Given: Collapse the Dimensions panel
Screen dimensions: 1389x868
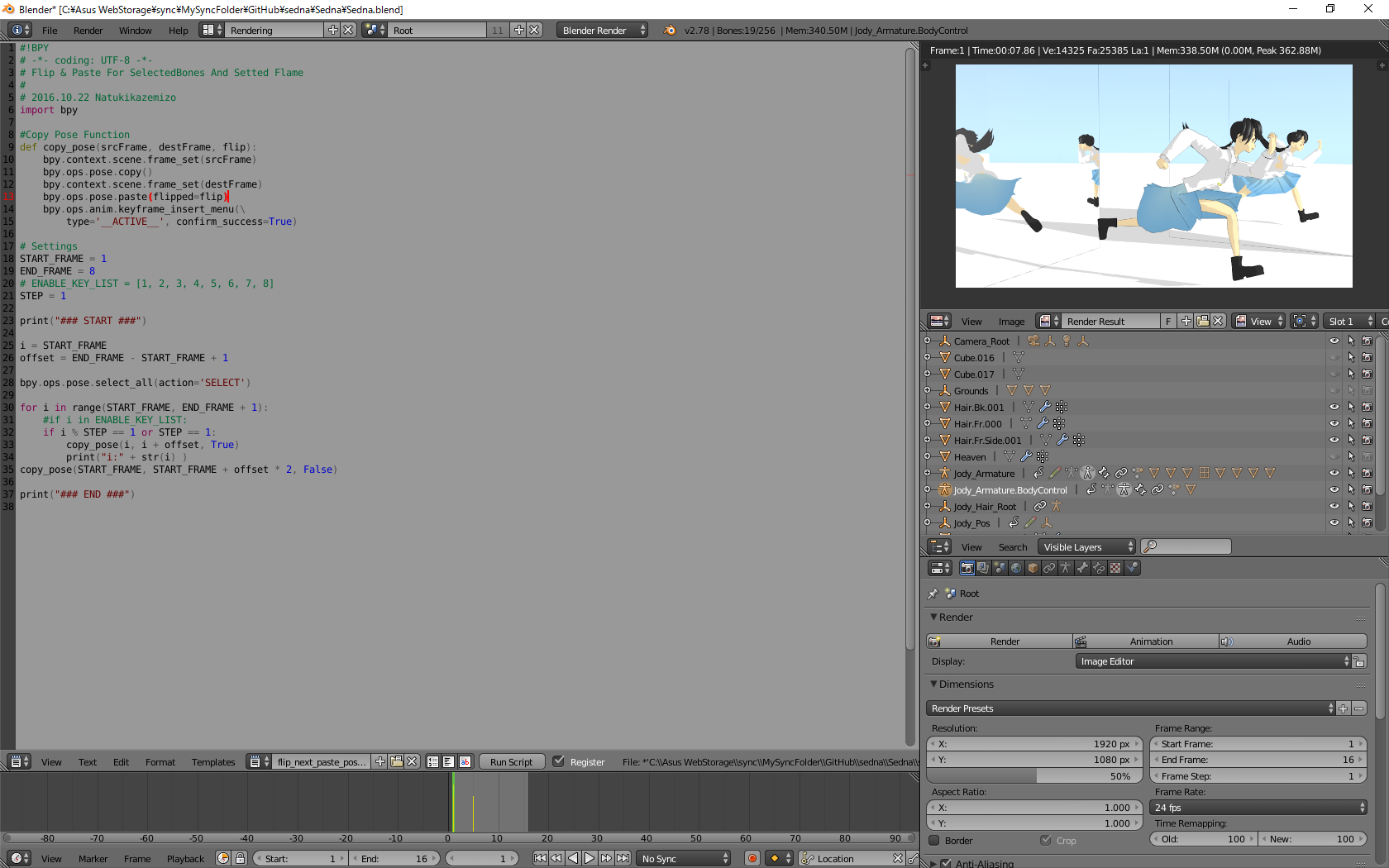Looking at the screenshot, I should [933, 684].
